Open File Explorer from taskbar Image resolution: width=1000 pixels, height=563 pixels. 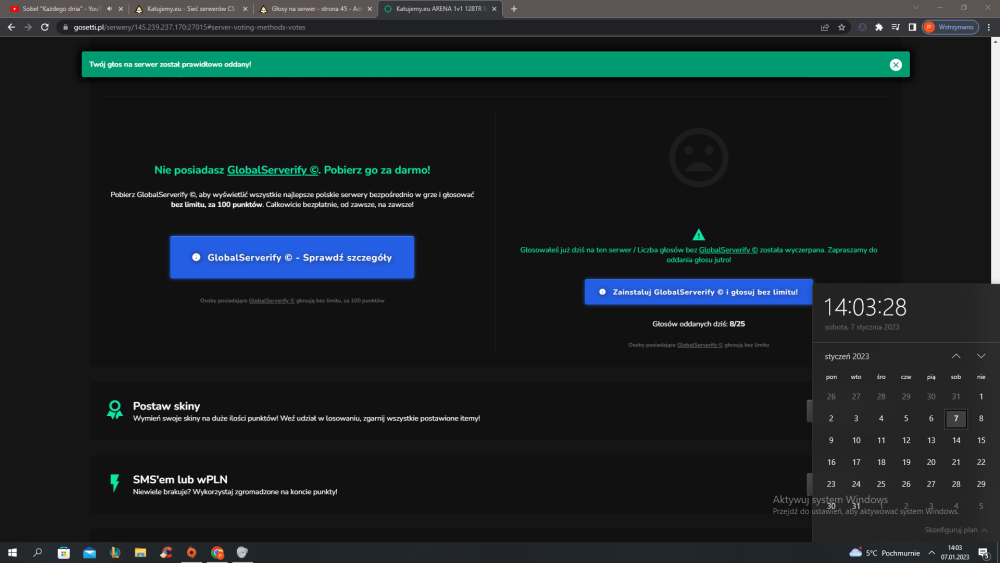pyautogui.click(x=140, y=553)
